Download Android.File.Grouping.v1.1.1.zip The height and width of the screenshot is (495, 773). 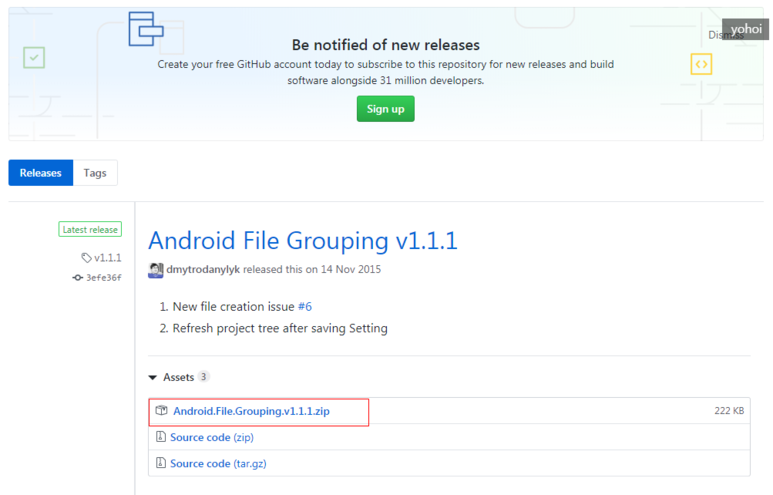tap(251, 411)
